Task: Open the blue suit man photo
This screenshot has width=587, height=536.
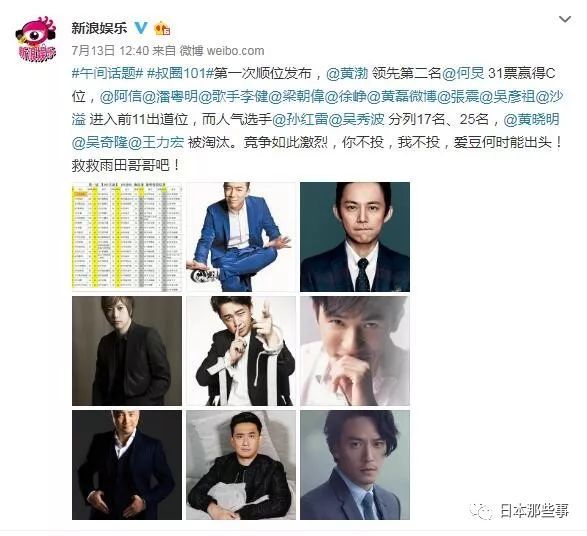Action: click(241, 237)
